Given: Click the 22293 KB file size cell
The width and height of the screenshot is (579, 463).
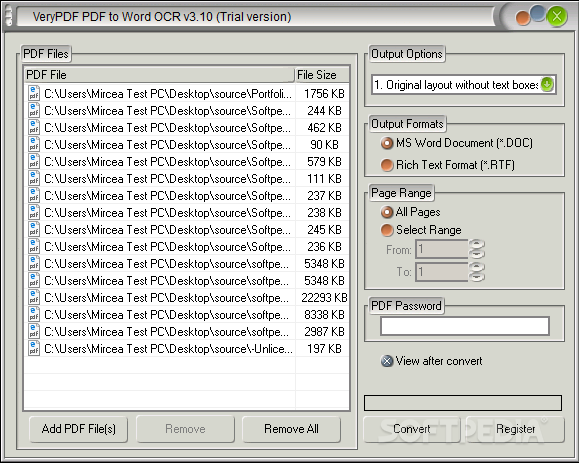Looking at the screenshot, I should coord(324,298).
